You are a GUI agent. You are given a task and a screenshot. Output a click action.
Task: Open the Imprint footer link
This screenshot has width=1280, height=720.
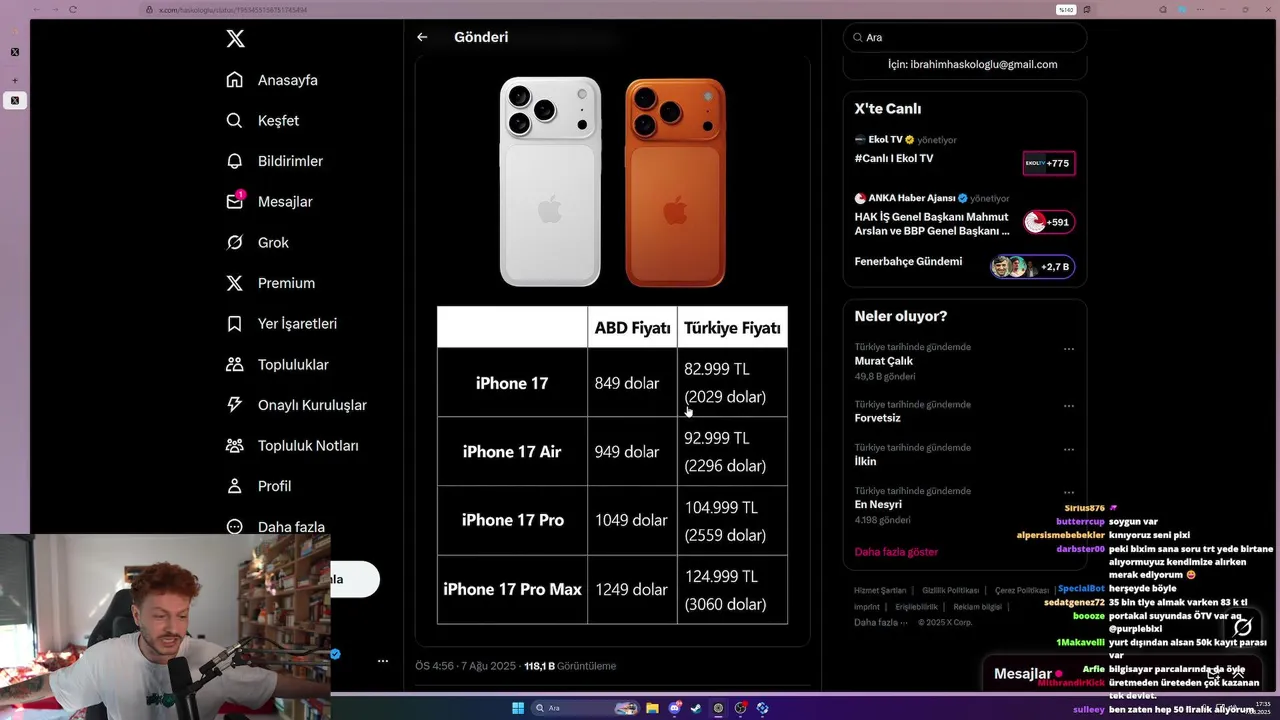[x=867, y=607]
